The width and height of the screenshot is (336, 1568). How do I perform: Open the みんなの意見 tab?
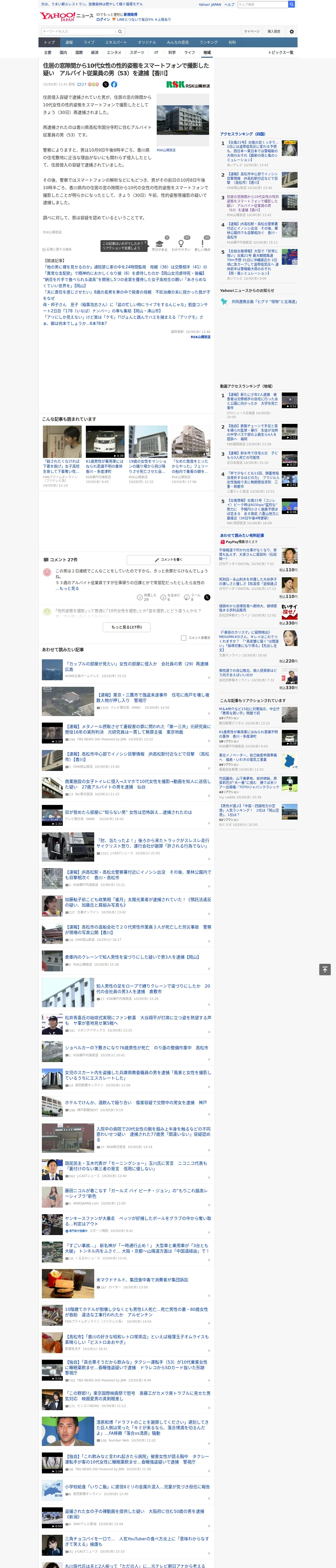click(178, 43)
